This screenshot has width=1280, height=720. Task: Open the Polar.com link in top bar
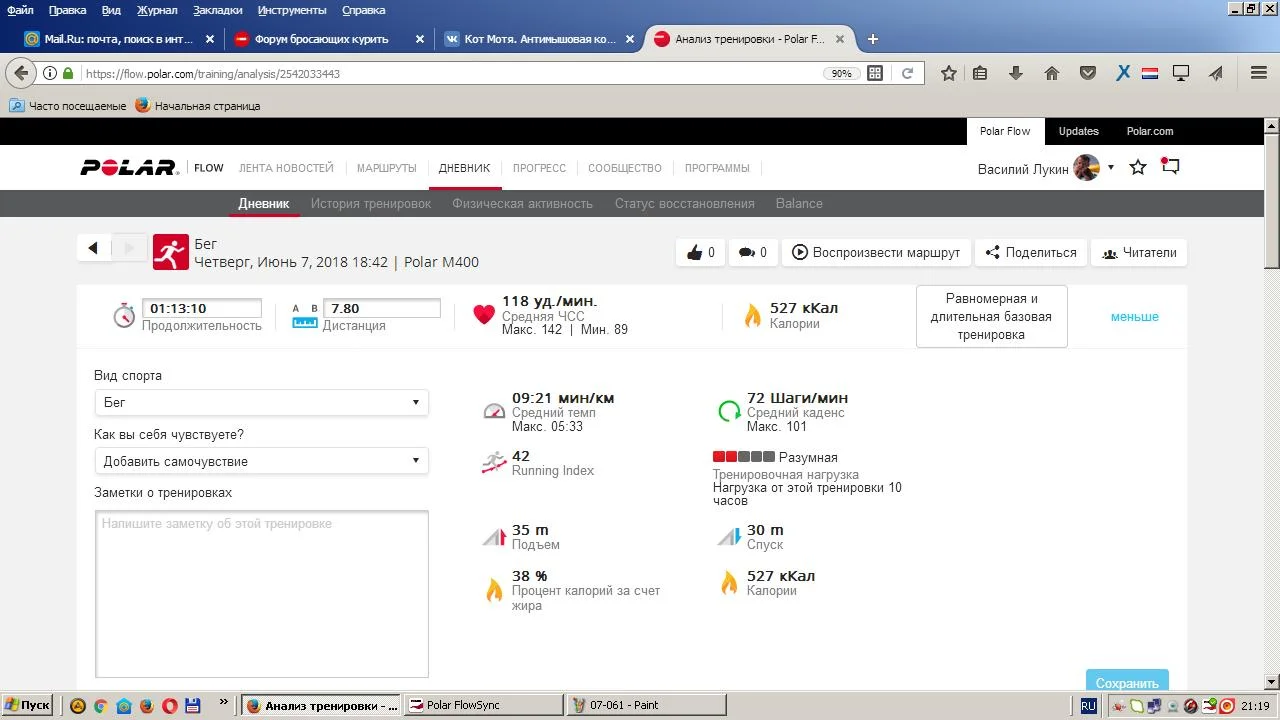[1150, 131]
